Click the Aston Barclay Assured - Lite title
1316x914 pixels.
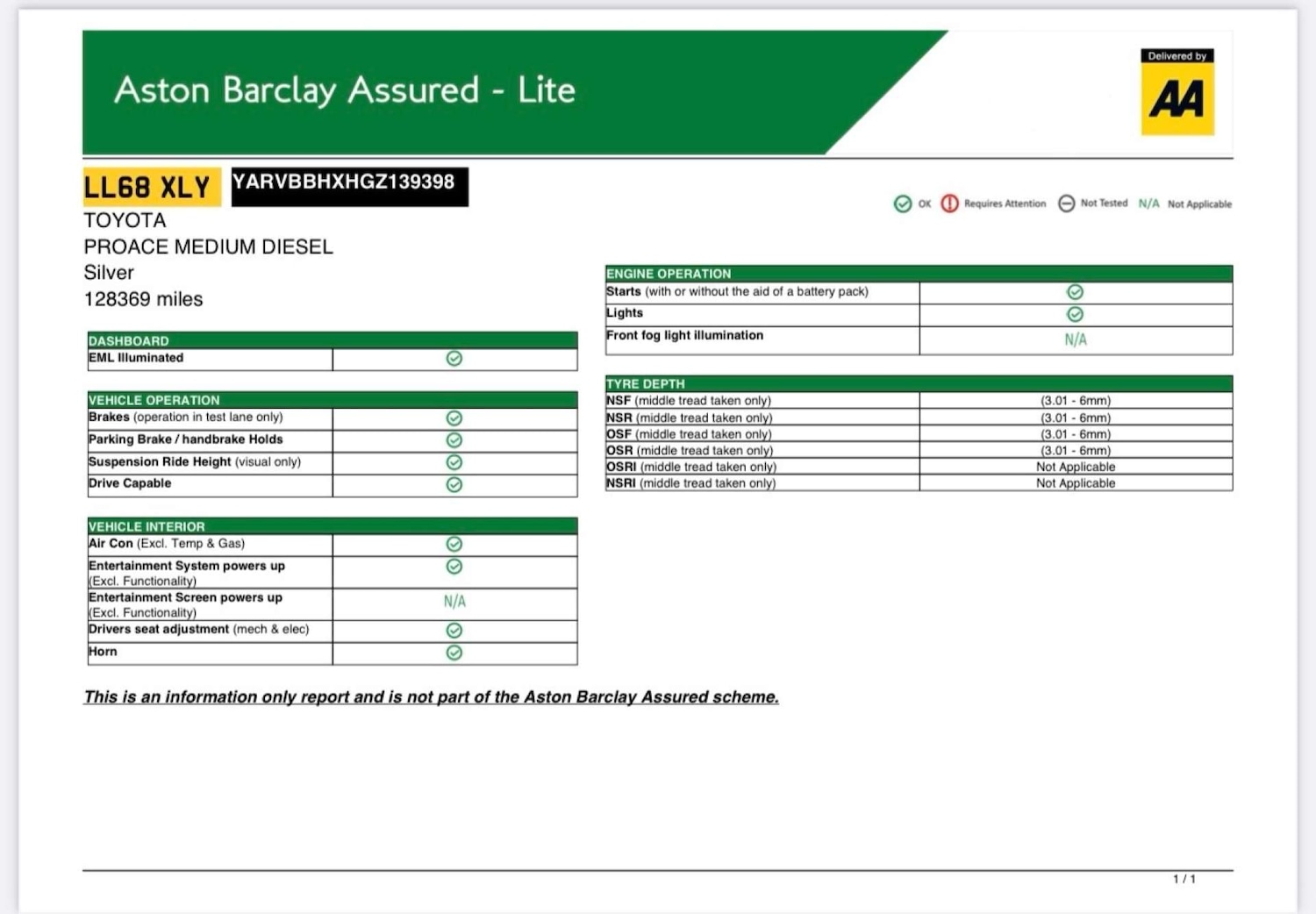pos(345,90)
